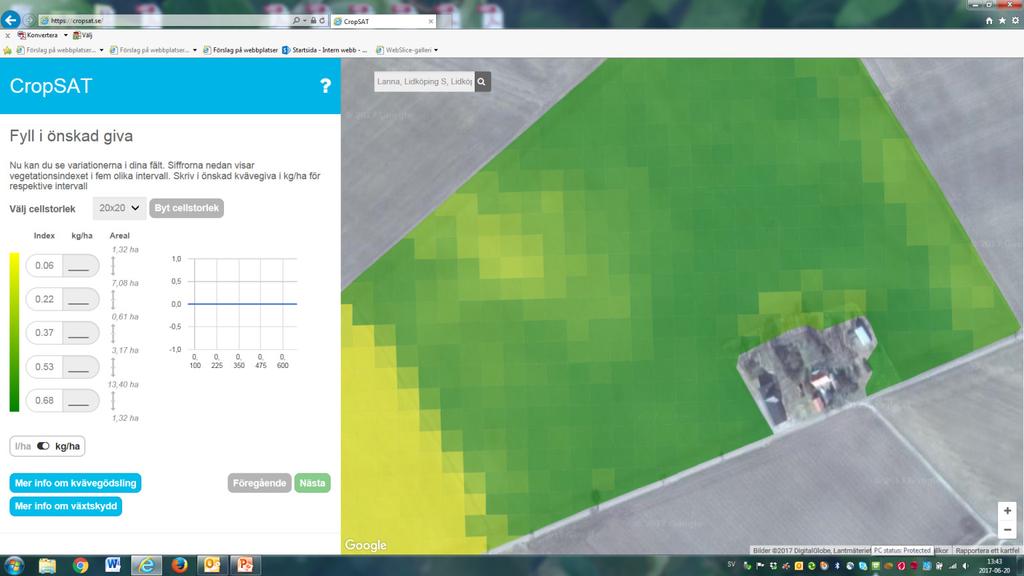Click the Byt cellstorlek button

click(x=187, y=208)
